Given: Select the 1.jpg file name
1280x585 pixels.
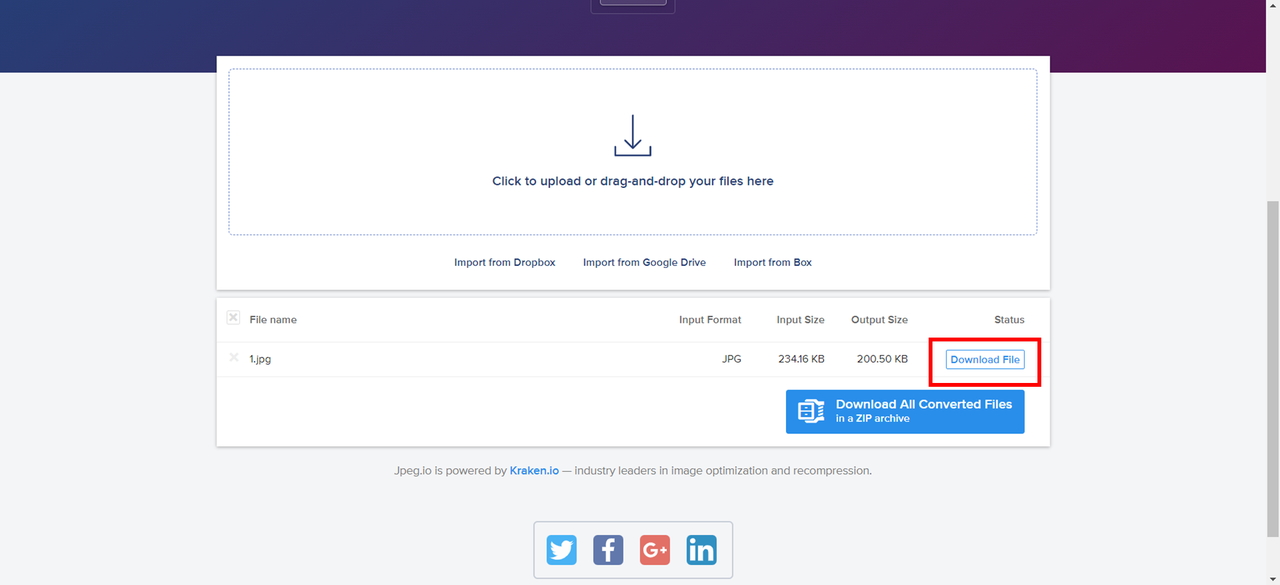Looking at the screenshot, I should click(x=260, y=359).
